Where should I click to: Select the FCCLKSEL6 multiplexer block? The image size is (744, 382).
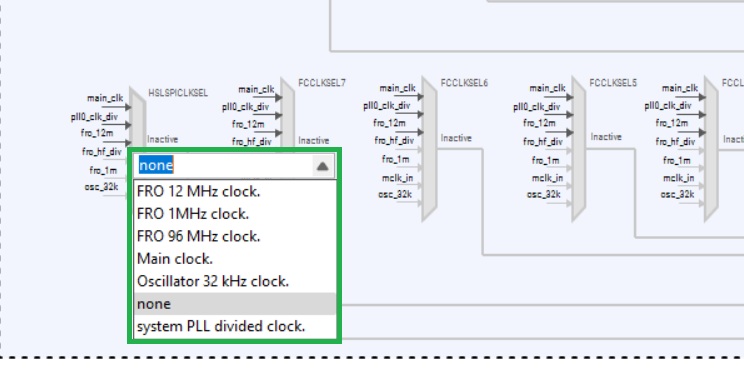click(x=429, y=149)
